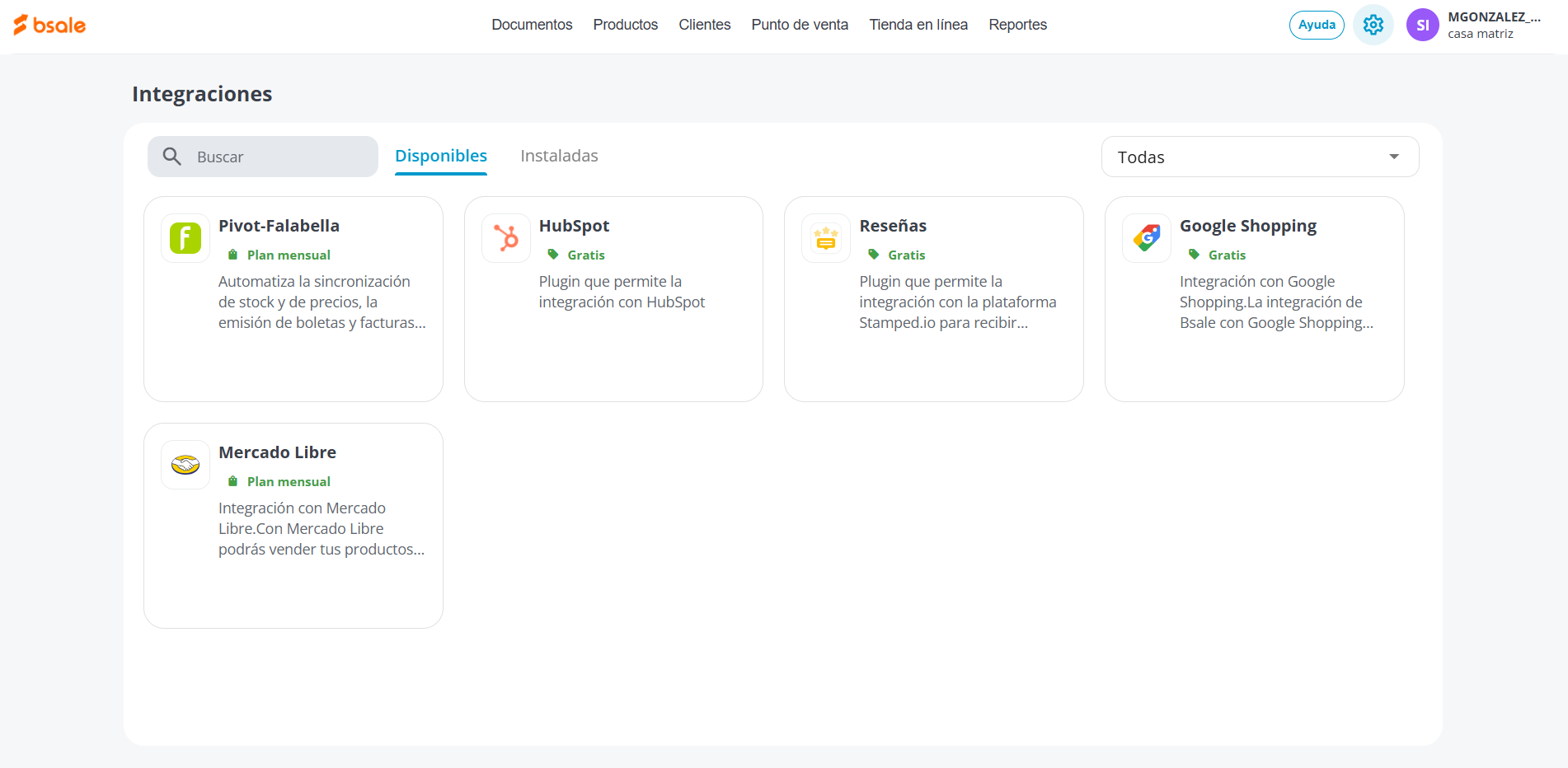The image size is (1568, 768).
Task: Click 'Plan mensual' label under Pivot-Falabella
Action: pyautogui.click(x=289, y=255)
